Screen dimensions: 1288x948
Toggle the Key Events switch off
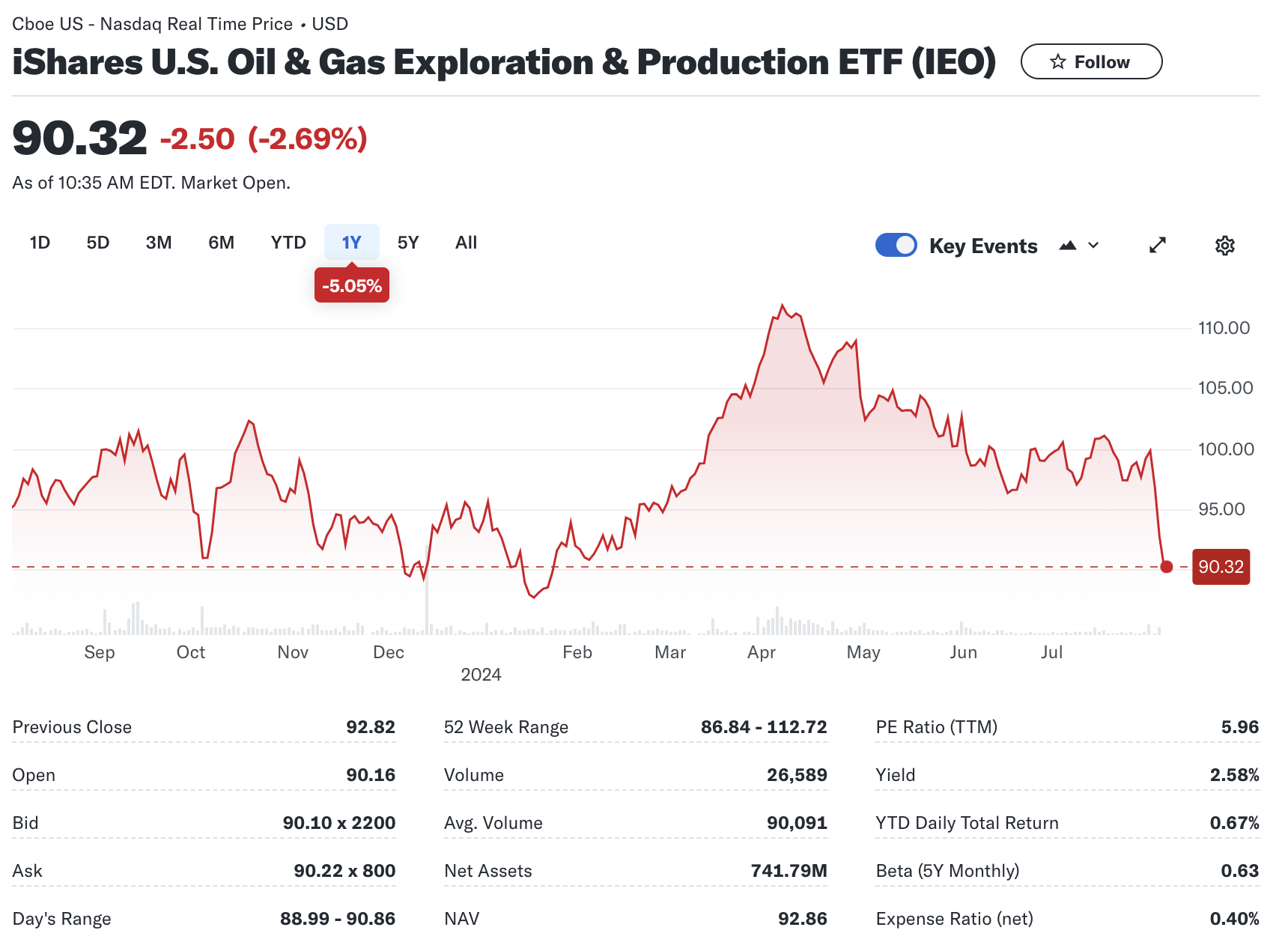[x=896, y=245]
